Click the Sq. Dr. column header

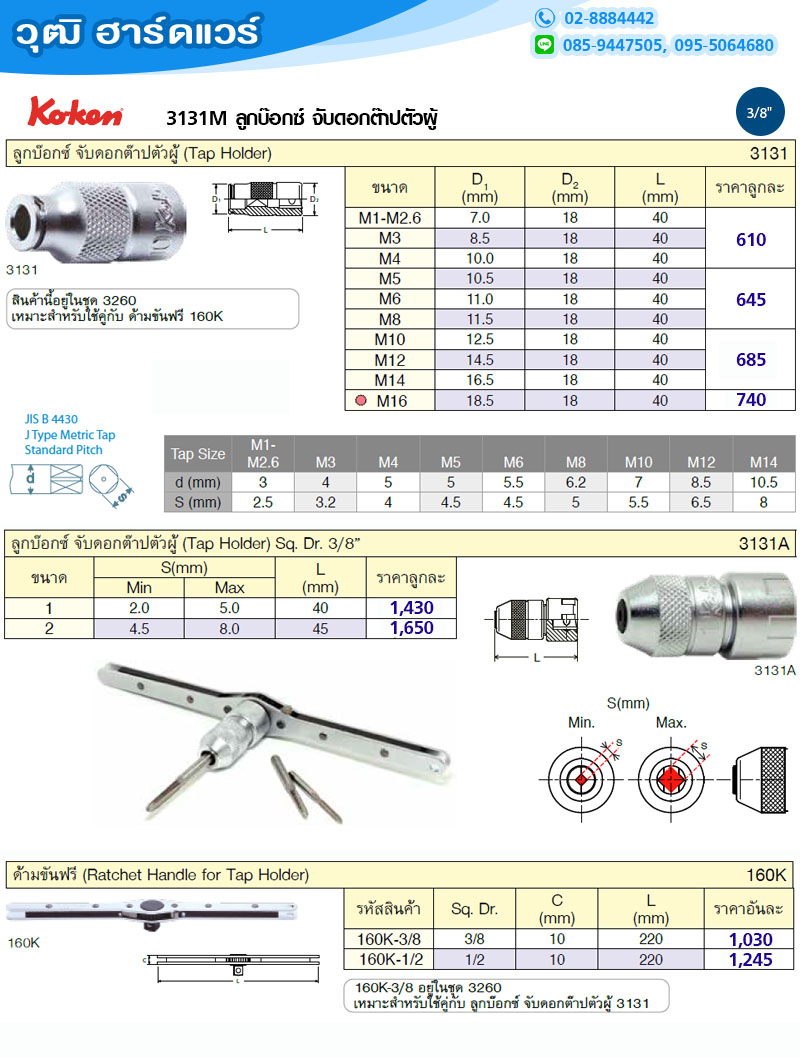coord(474,909)
